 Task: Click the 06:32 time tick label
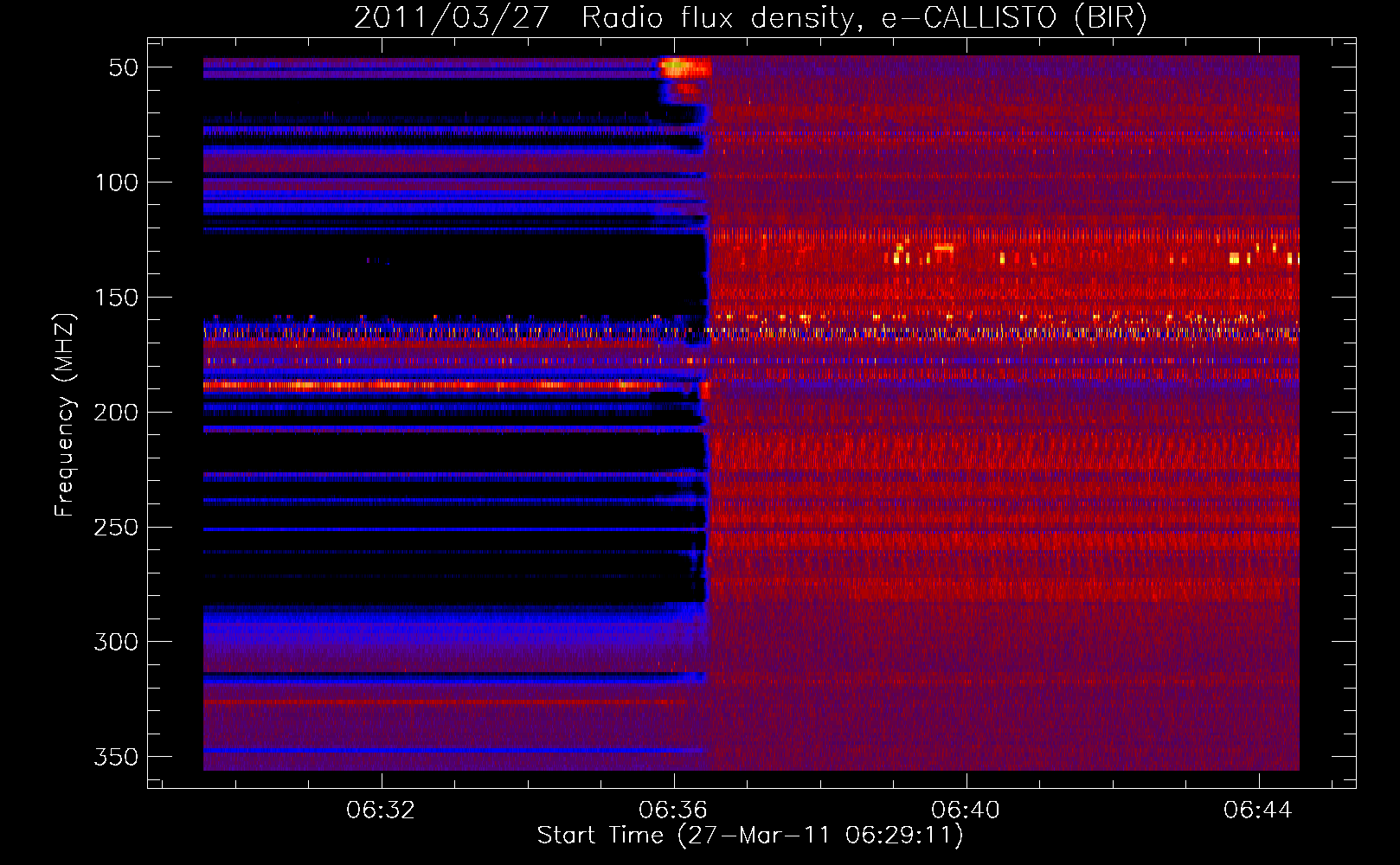point(381,810)
